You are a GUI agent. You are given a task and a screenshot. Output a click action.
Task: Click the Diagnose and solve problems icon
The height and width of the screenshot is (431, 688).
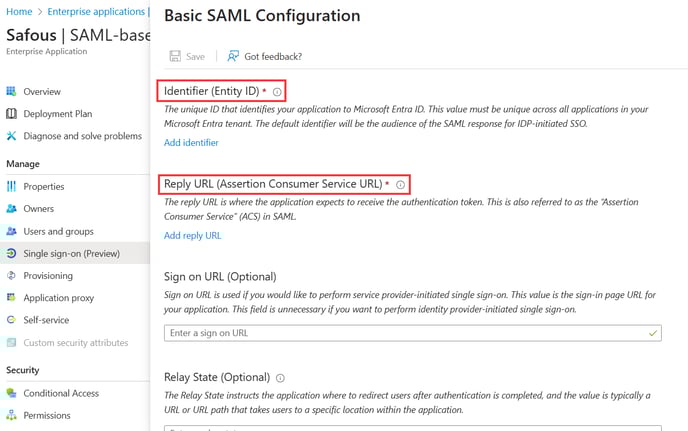12,136
